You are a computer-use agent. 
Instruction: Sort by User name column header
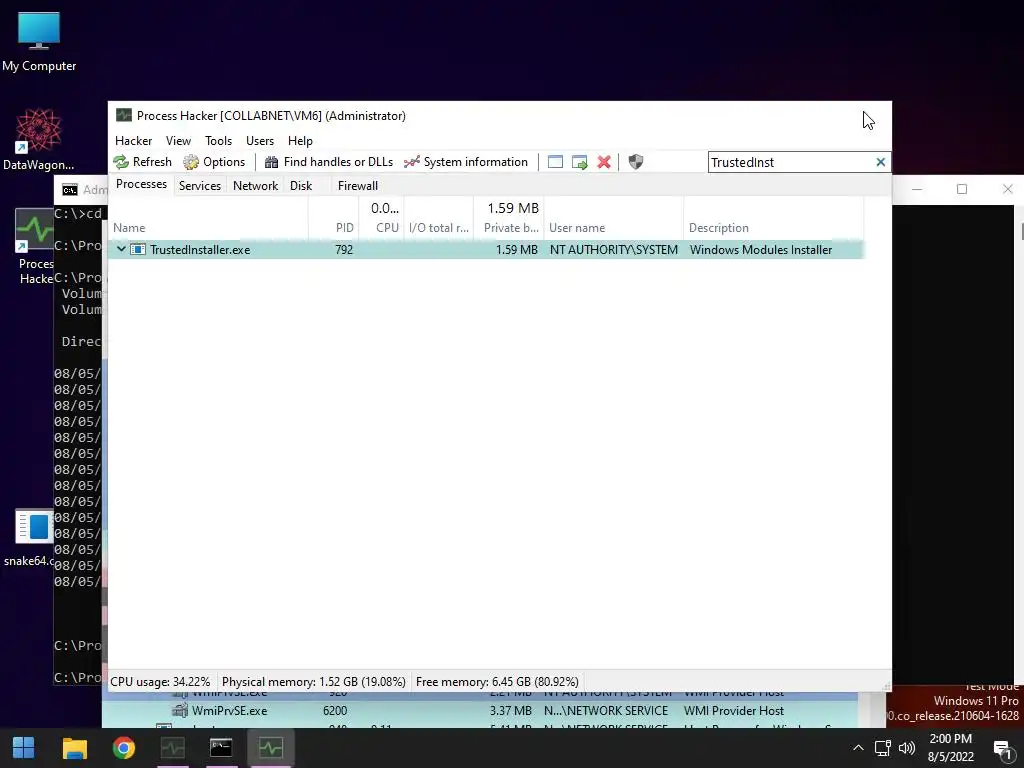pyautogui.click(x=613, y=228)
